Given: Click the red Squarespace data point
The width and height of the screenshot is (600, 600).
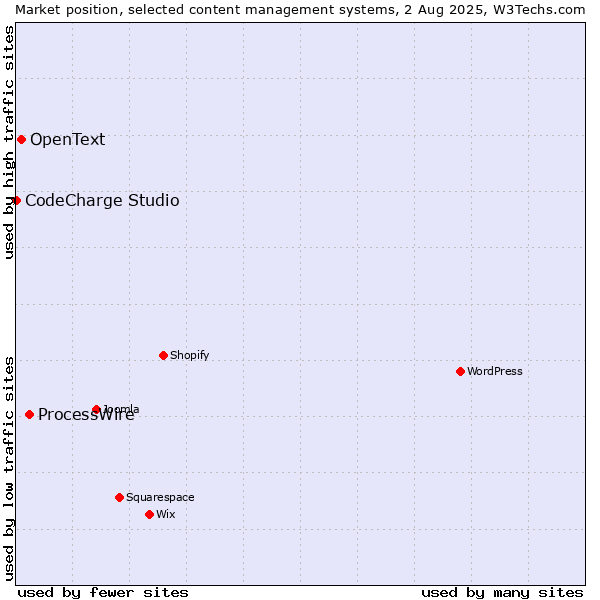Looking at the screenshot, I should (x=119, y=497).
